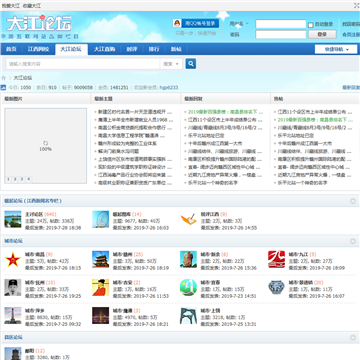Click the blue magnifier search button
Image resolution: width=360 pixels, height=360 pixels.
(191, 64)
